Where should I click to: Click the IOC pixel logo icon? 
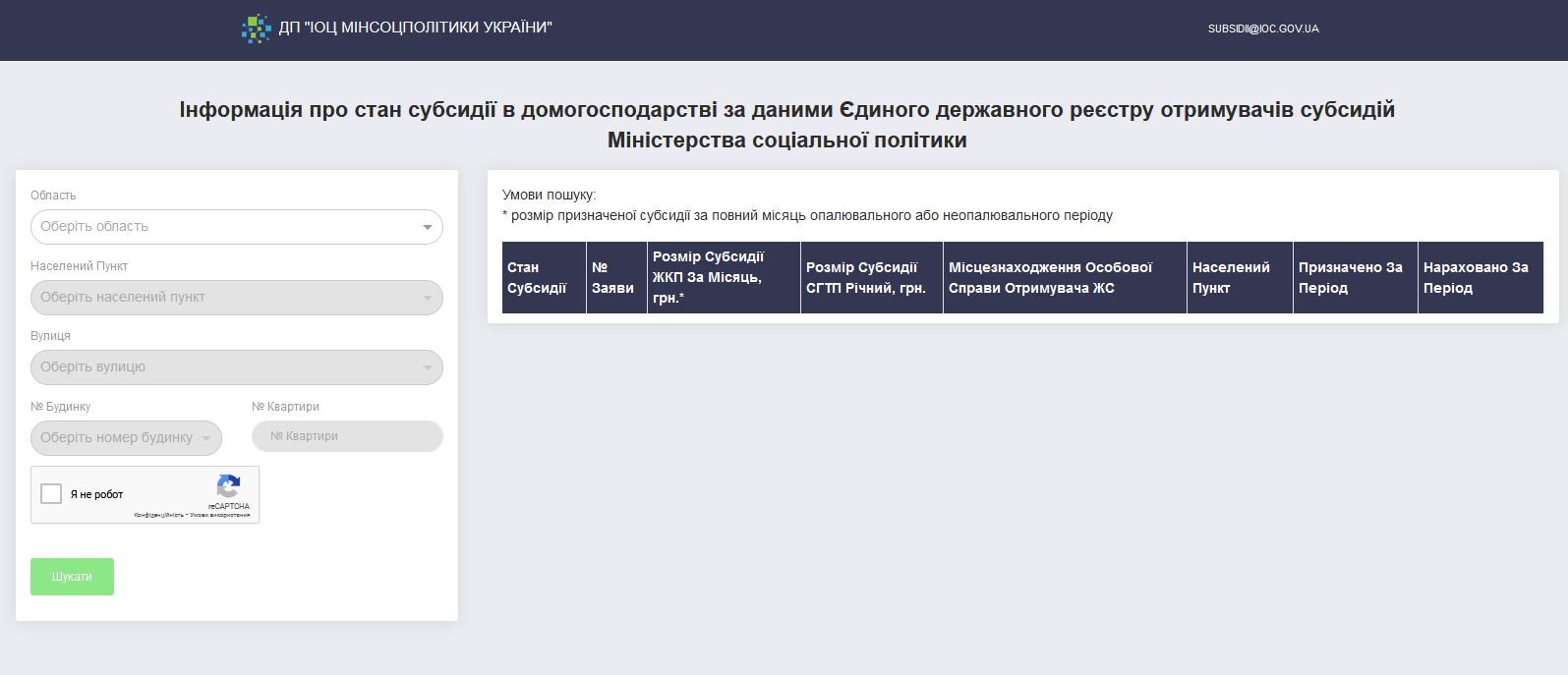pyautogui.click(x=256, y=28)
